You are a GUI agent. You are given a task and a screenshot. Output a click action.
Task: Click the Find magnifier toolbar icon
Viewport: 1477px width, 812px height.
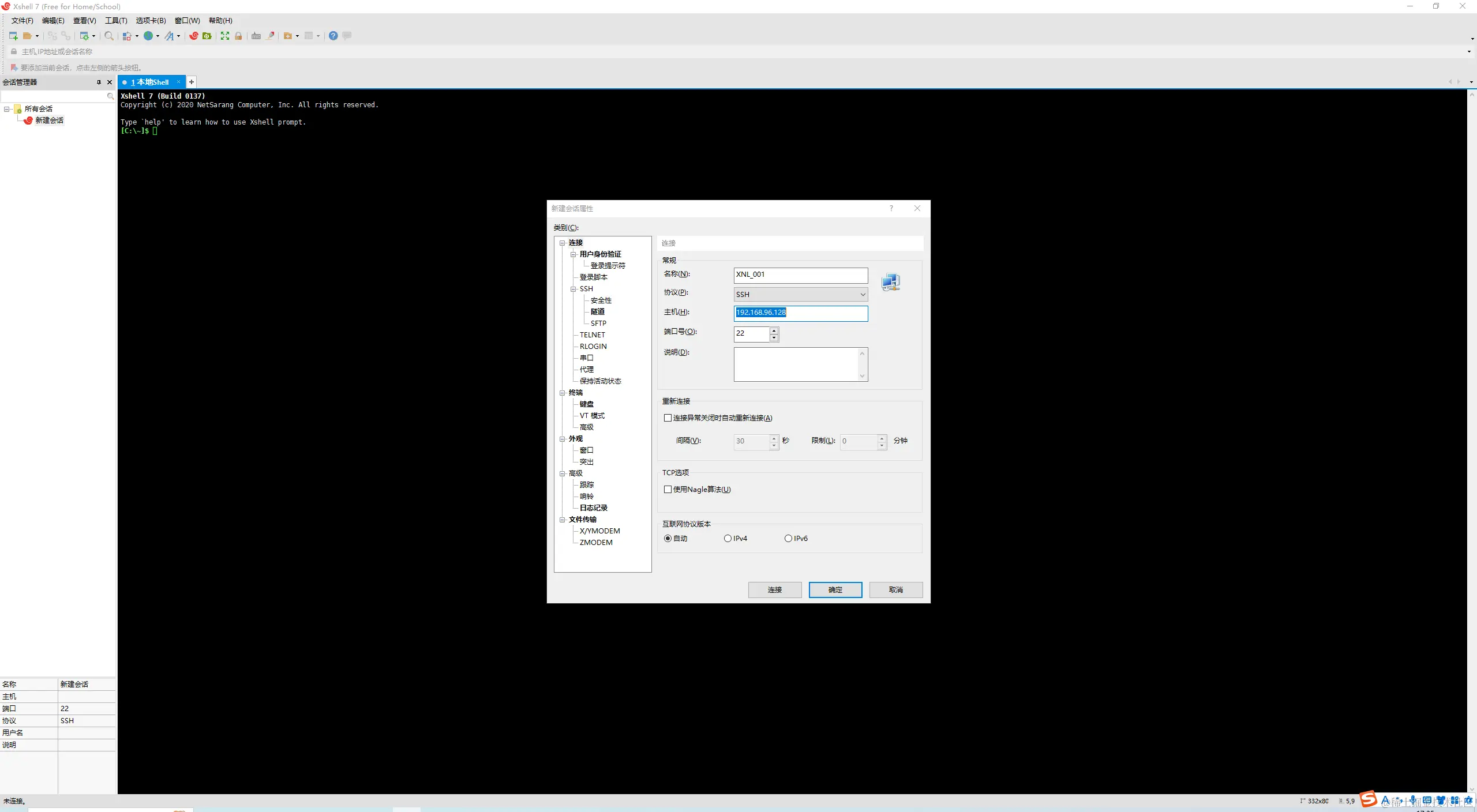coord(108,36)
